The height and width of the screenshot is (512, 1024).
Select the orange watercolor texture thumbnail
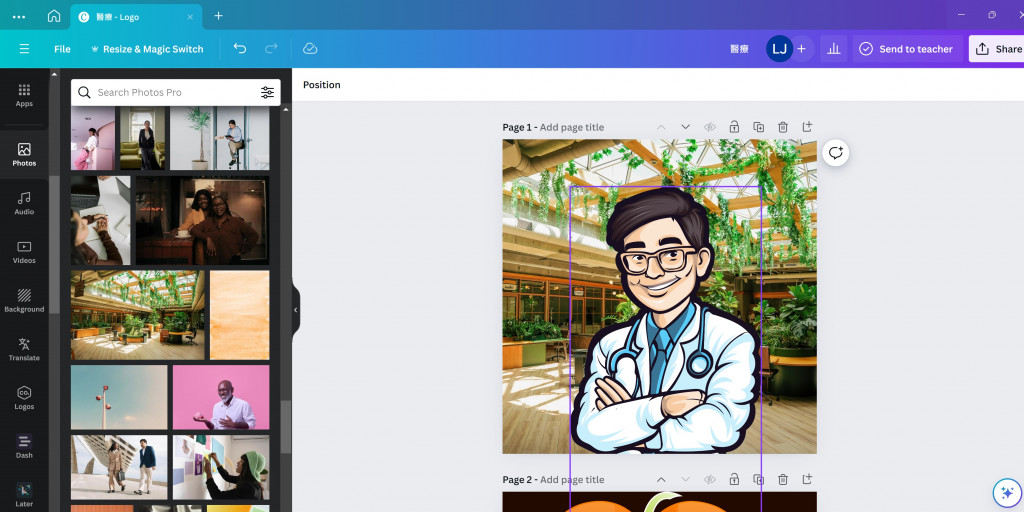(240, 315)
